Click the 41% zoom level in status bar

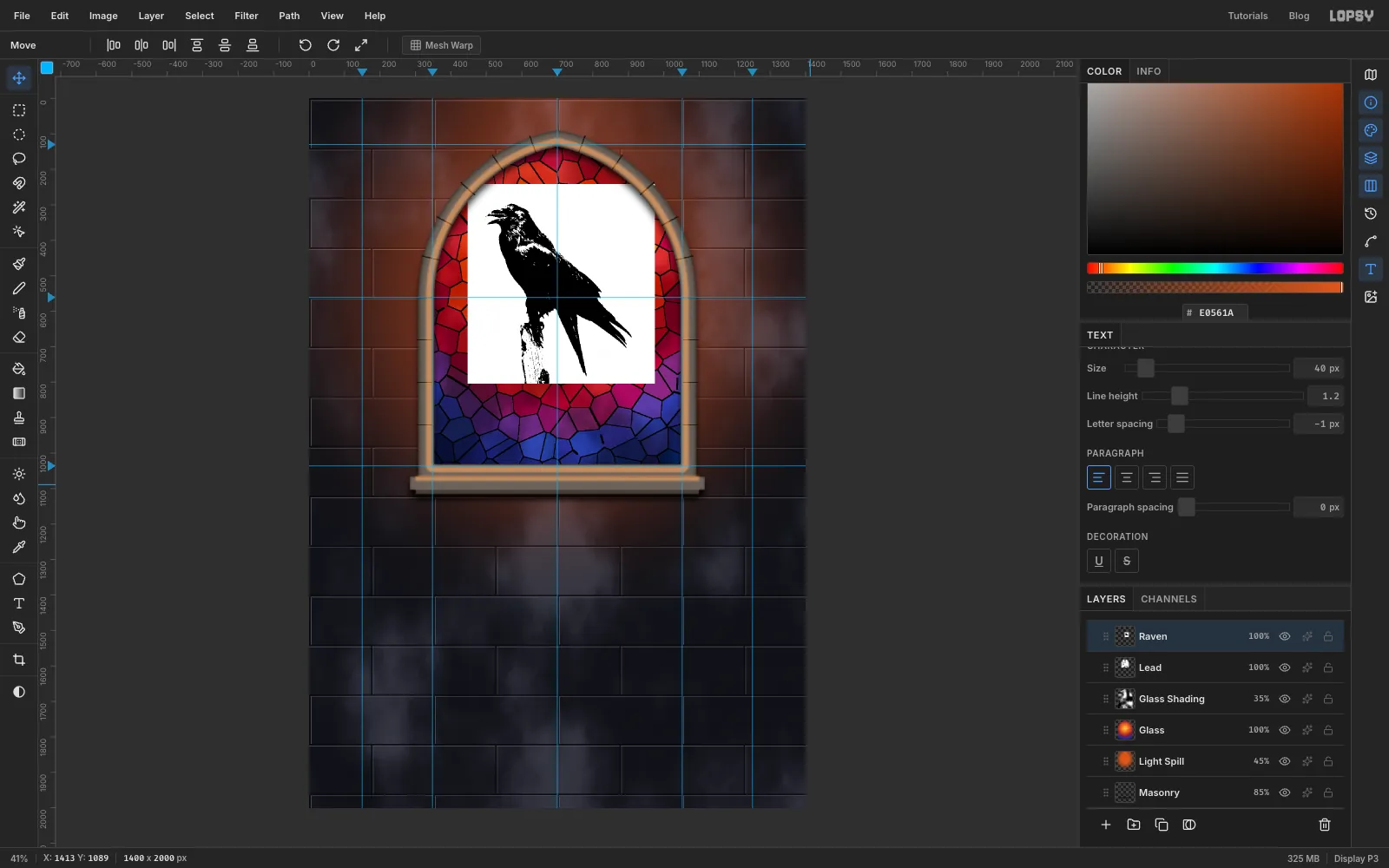tap(19, 858)
